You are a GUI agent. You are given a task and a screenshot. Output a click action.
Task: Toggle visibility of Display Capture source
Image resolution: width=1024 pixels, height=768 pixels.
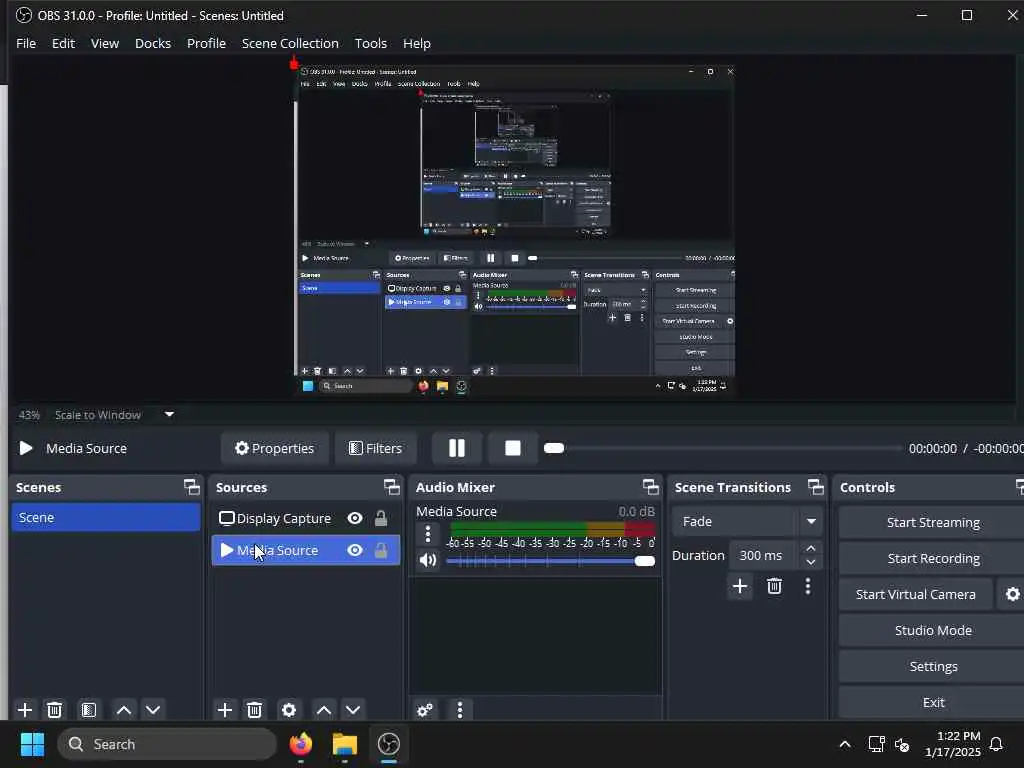click(x=355, y=518)
